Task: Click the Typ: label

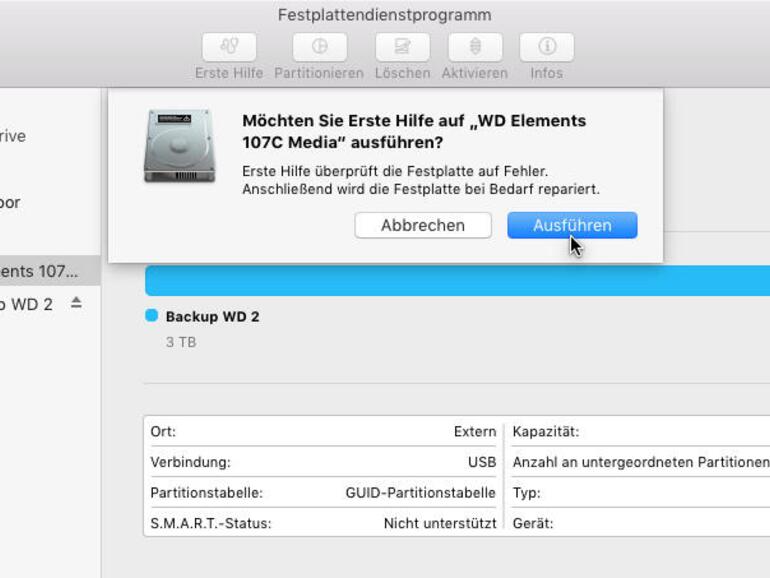Action: tap(526, 493)
